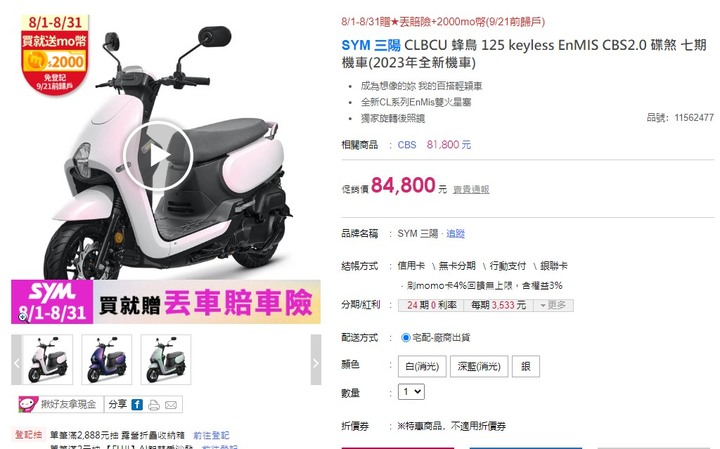Open related product CBS 81,800元
Screen dimensions: 720x449
(x=434, y=145)
